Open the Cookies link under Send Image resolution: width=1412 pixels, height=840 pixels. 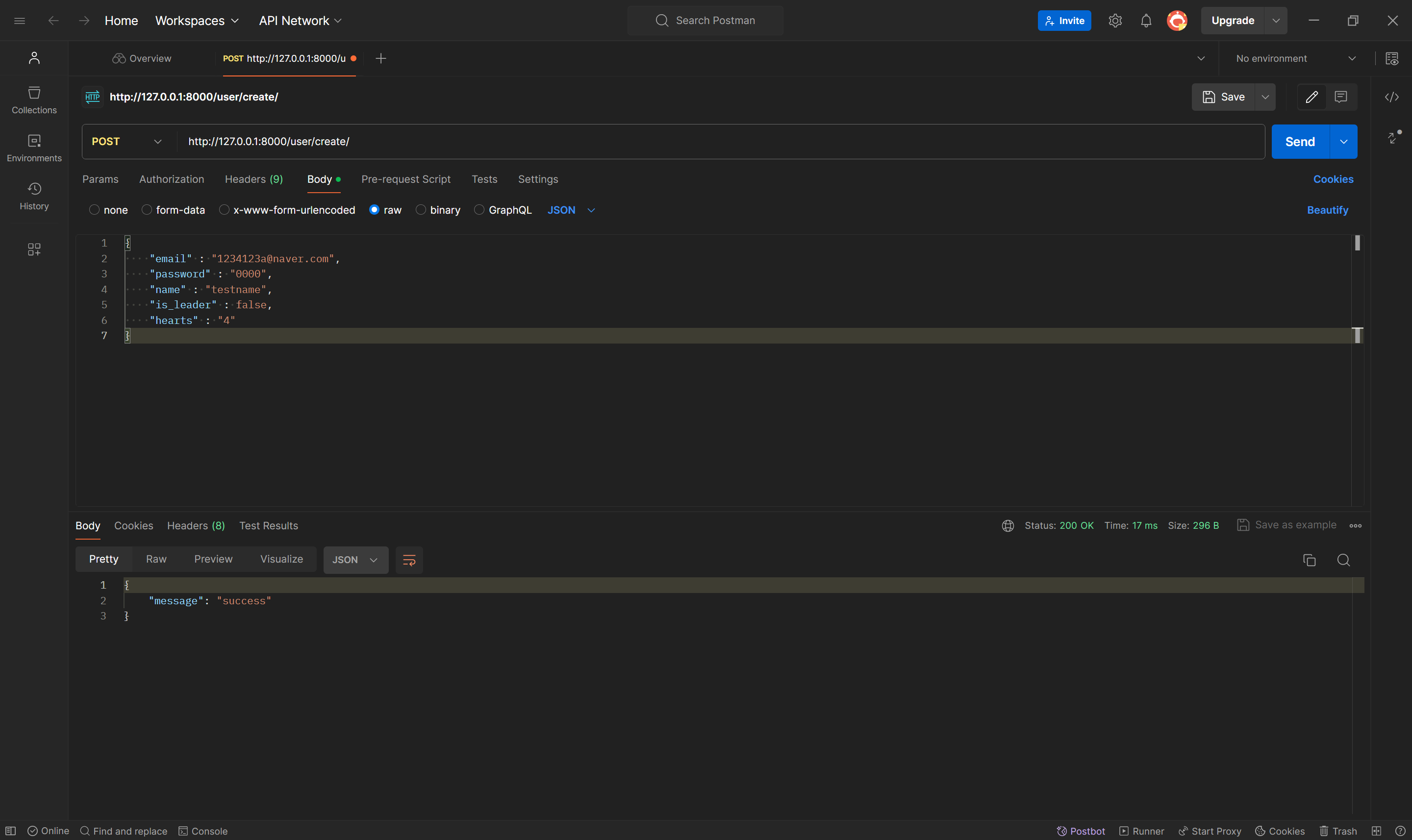click(1333, 179)
